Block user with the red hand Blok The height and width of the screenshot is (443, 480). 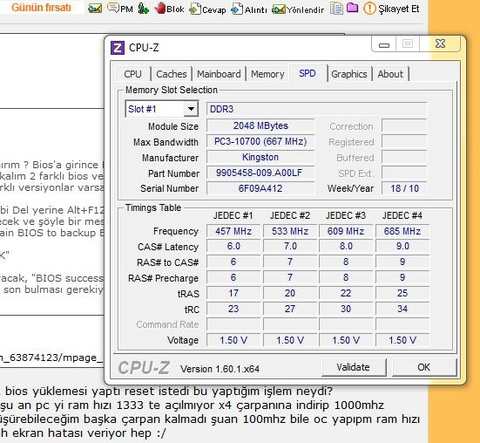click(169, 8)
